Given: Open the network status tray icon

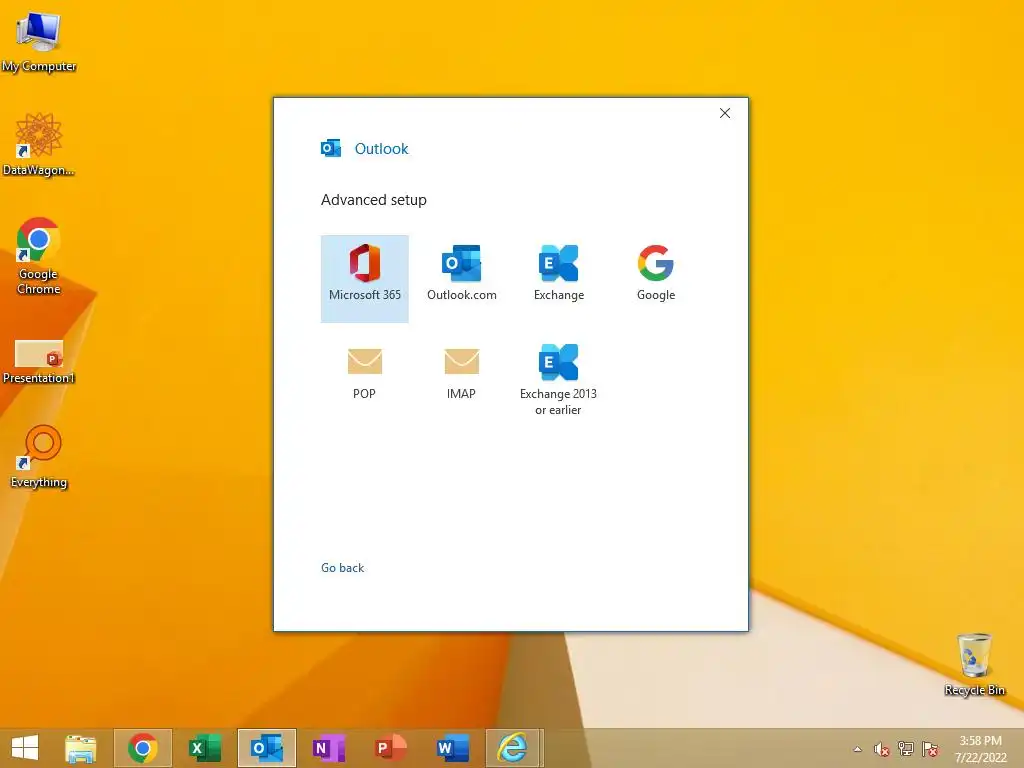Looking at the screenshot, I should coord(906,749).
